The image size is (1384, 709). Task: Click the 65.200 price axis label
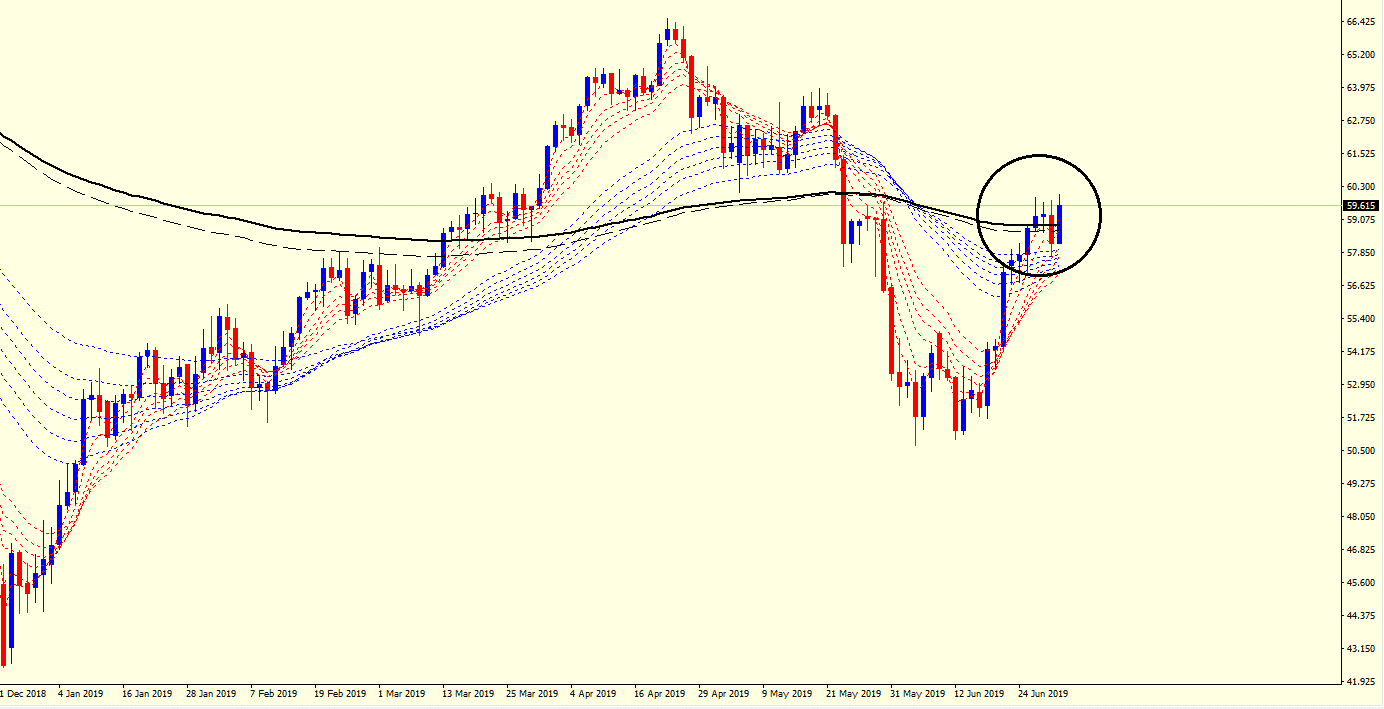pos(1360,54)
